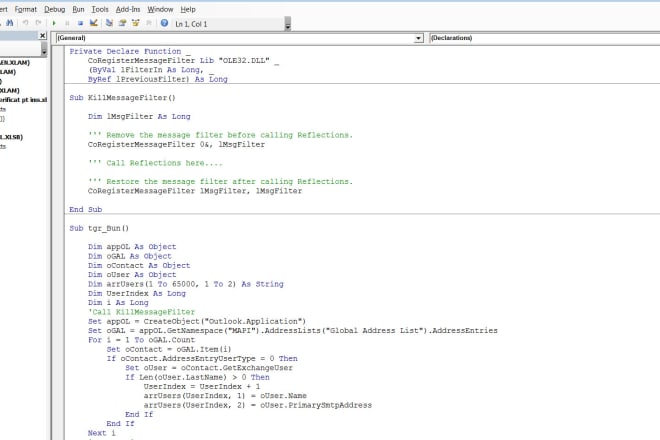This screenshot has height=440, width=660.
Task: Open the Window menu
Action: coord(160,9)
